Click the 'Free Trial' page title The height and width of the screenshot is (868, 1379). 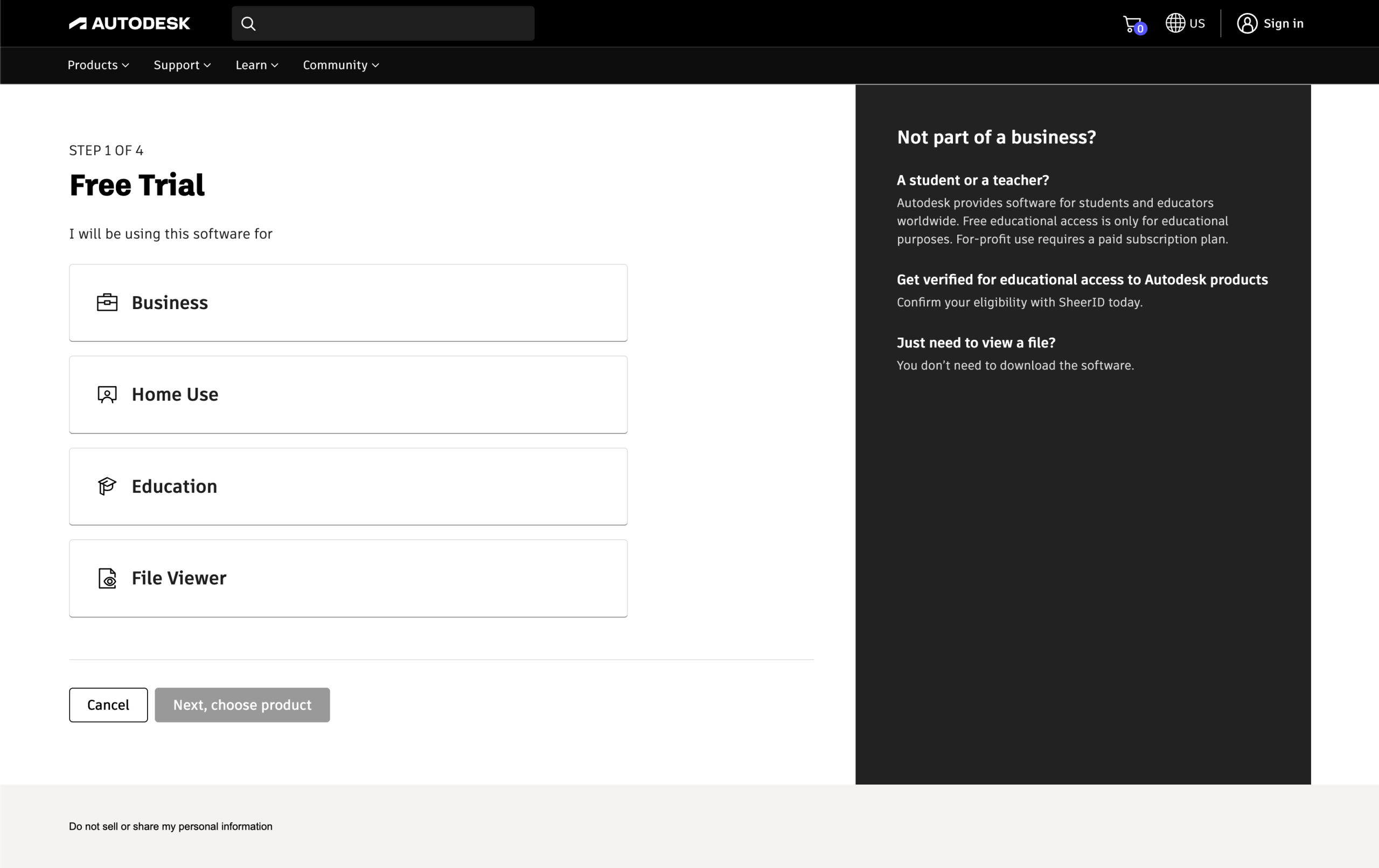(137, 185)
